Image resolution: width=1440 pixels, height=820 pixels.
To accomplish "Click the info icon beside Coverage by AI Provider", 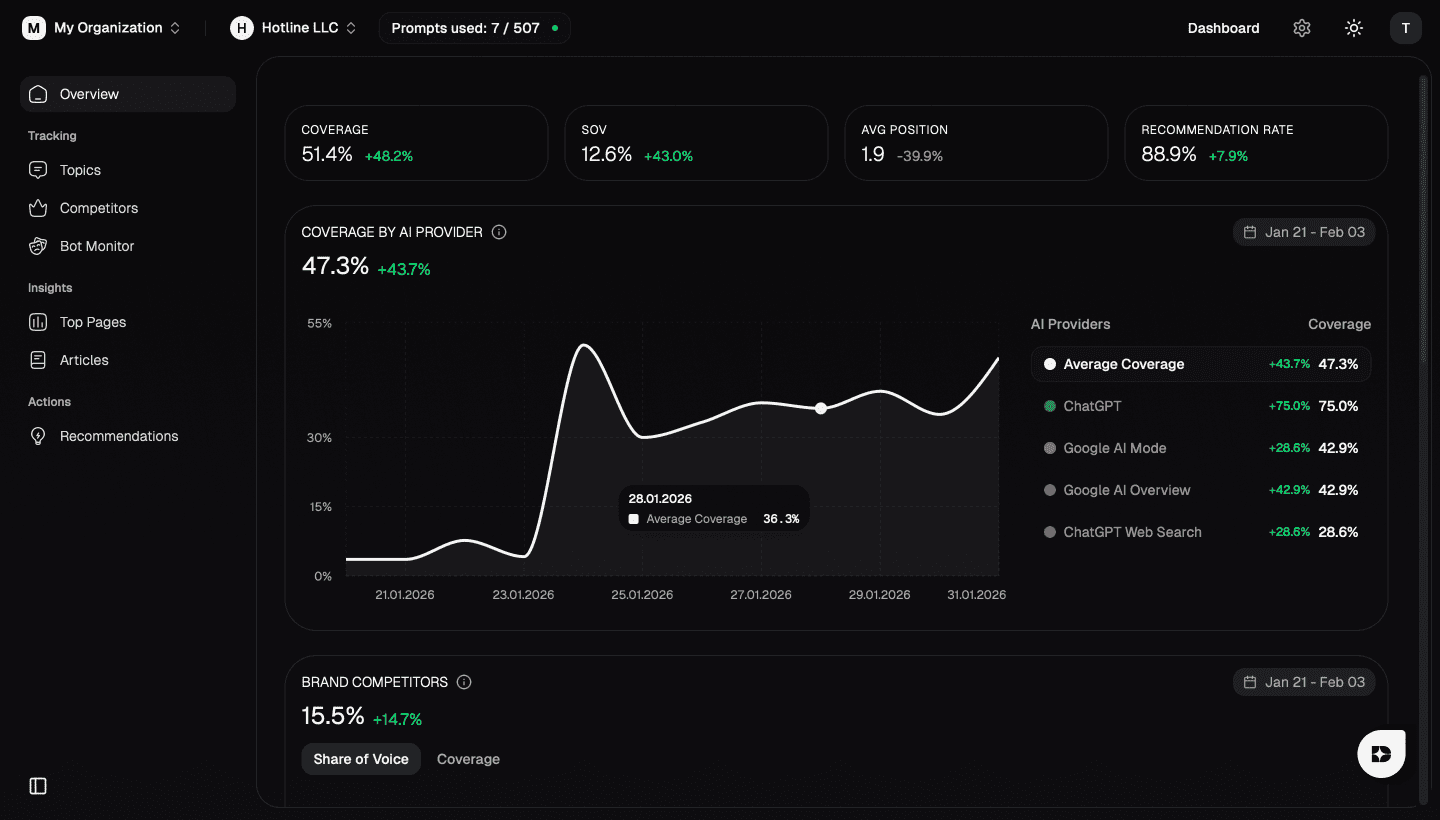I will pos(499,231).
